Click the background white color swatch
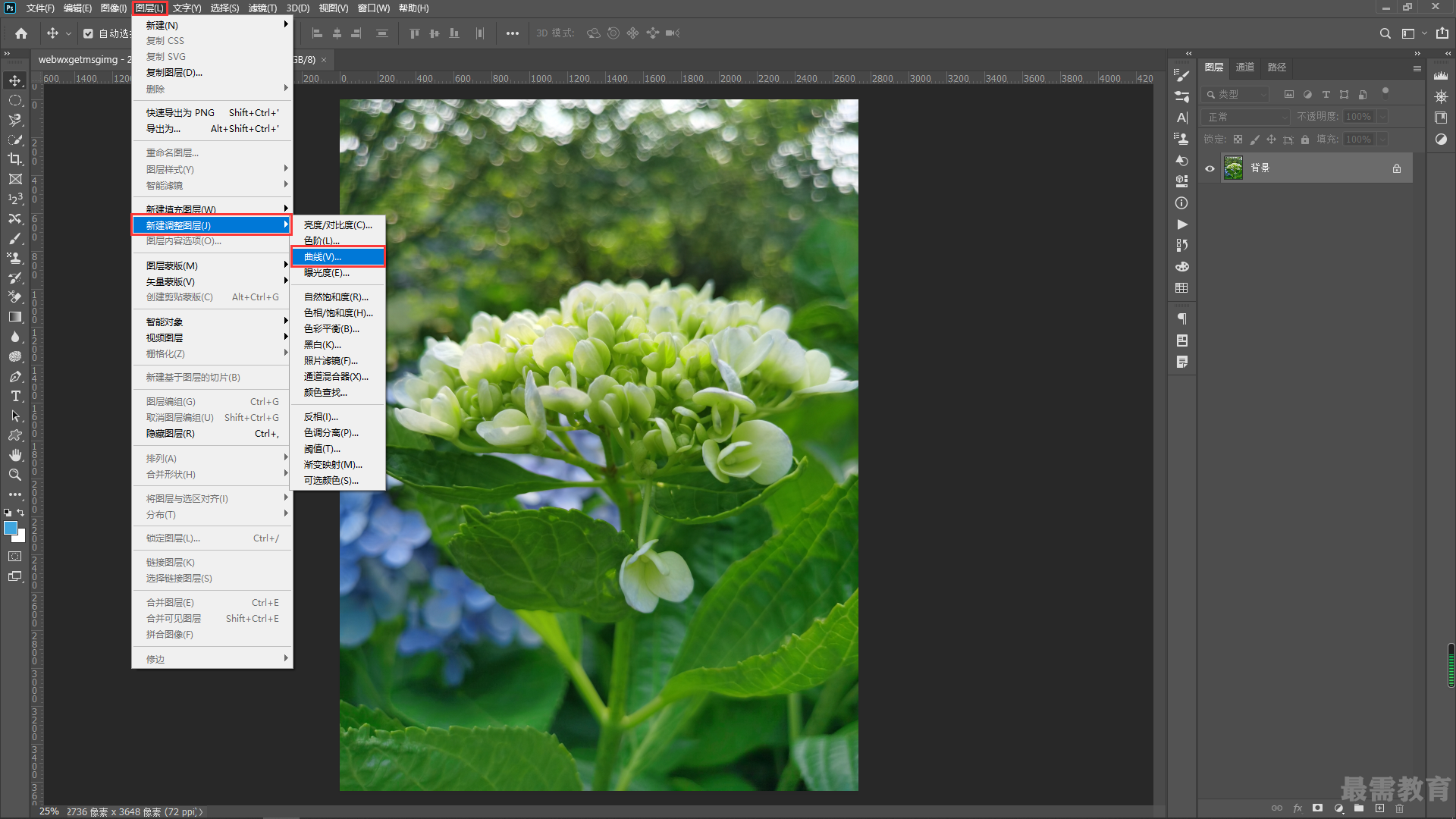The image size is (1456, 819). click(20, 537)
